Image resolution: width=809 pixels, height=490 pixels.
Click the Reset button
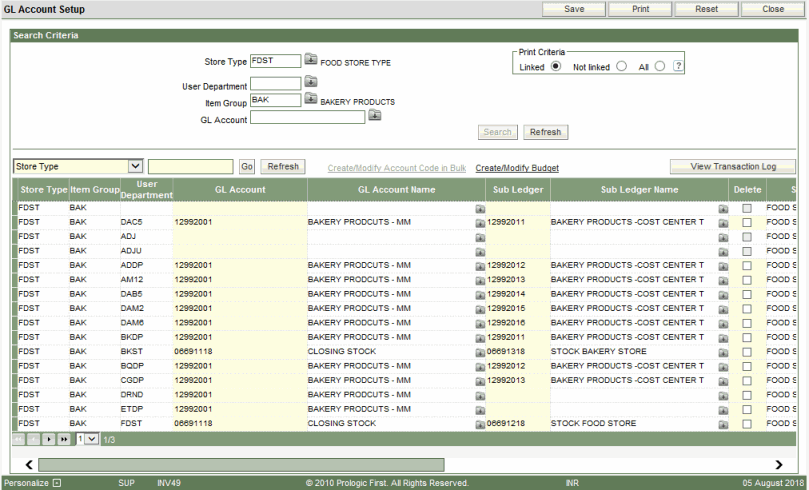(x=706, y=9)
